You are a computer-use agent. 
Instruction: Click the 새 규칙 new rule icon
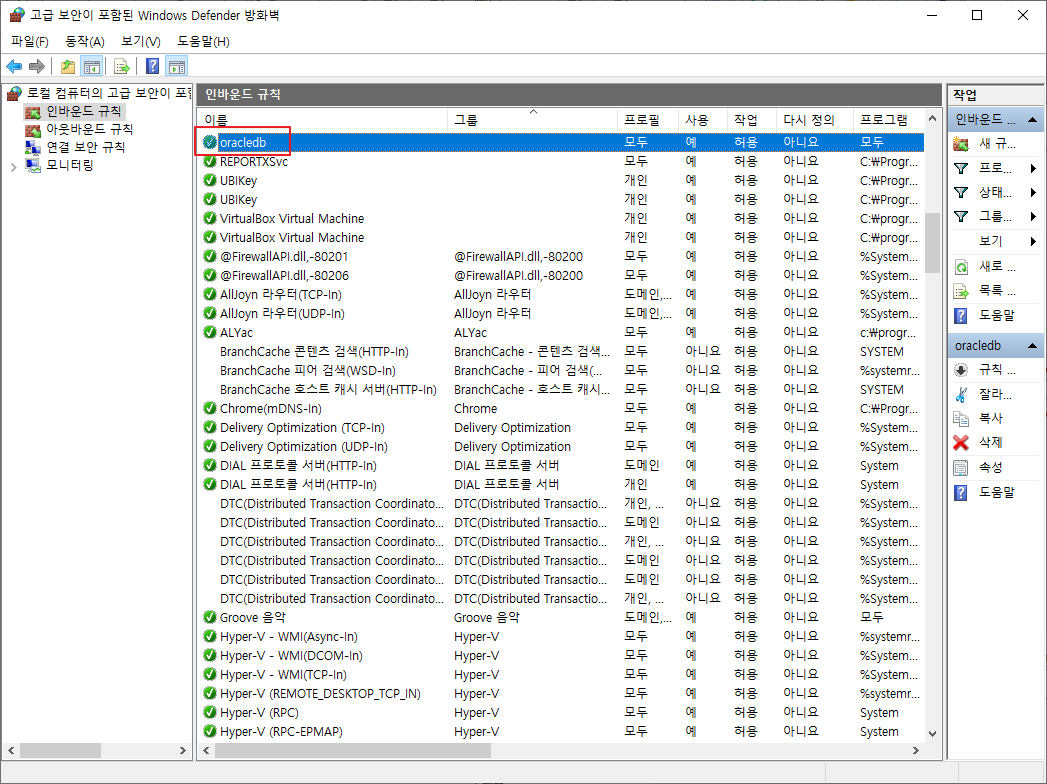point(961,144)
